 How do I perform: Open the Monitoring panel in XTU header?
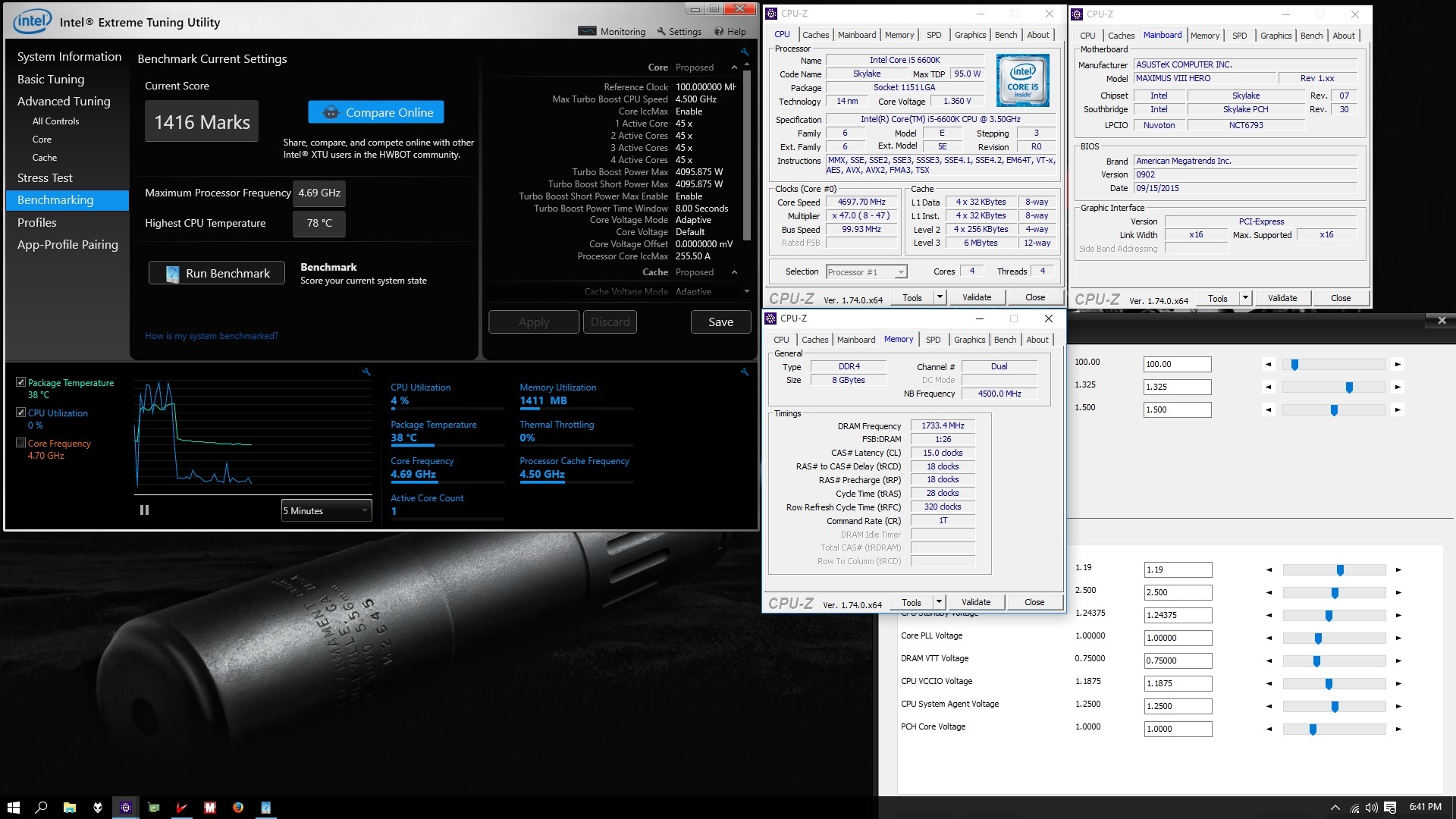[611, 31]
